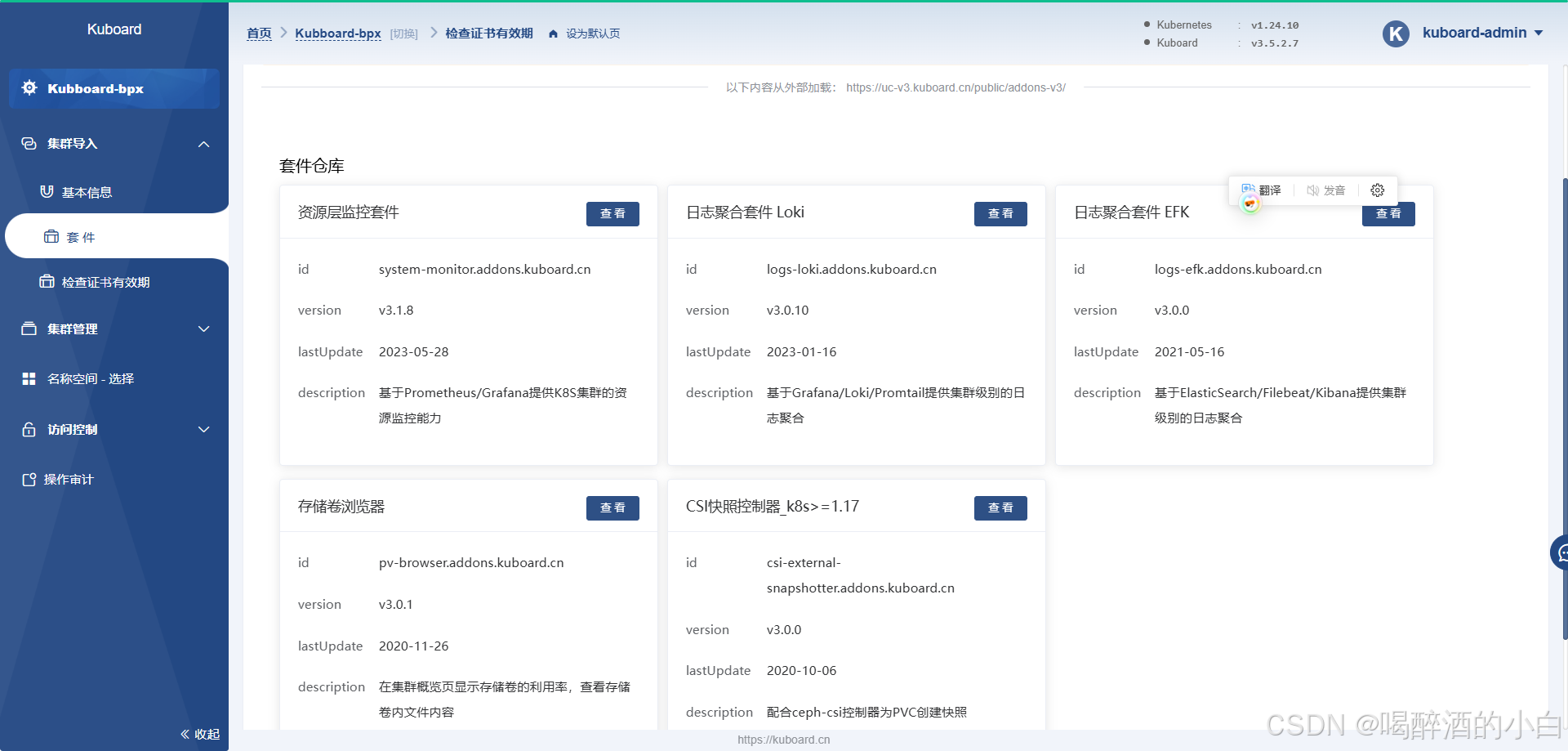Open settings gear in translation popup
Viewport: 1568px width, 751px height.
1377,190
